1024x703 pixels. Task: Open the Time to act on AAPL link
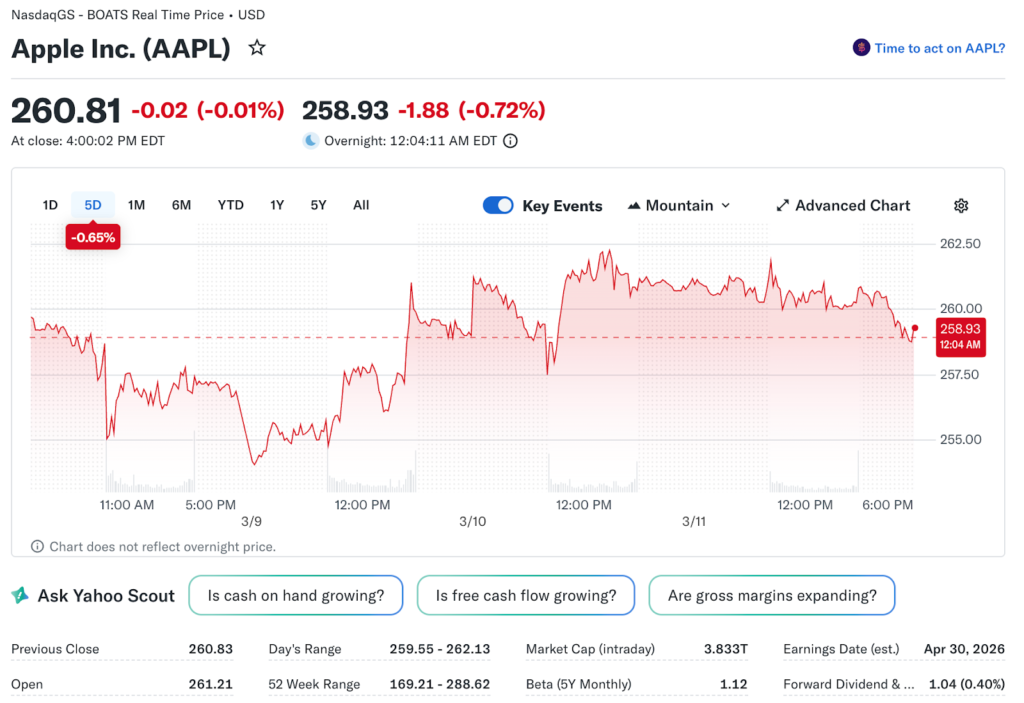click(939, 48)
